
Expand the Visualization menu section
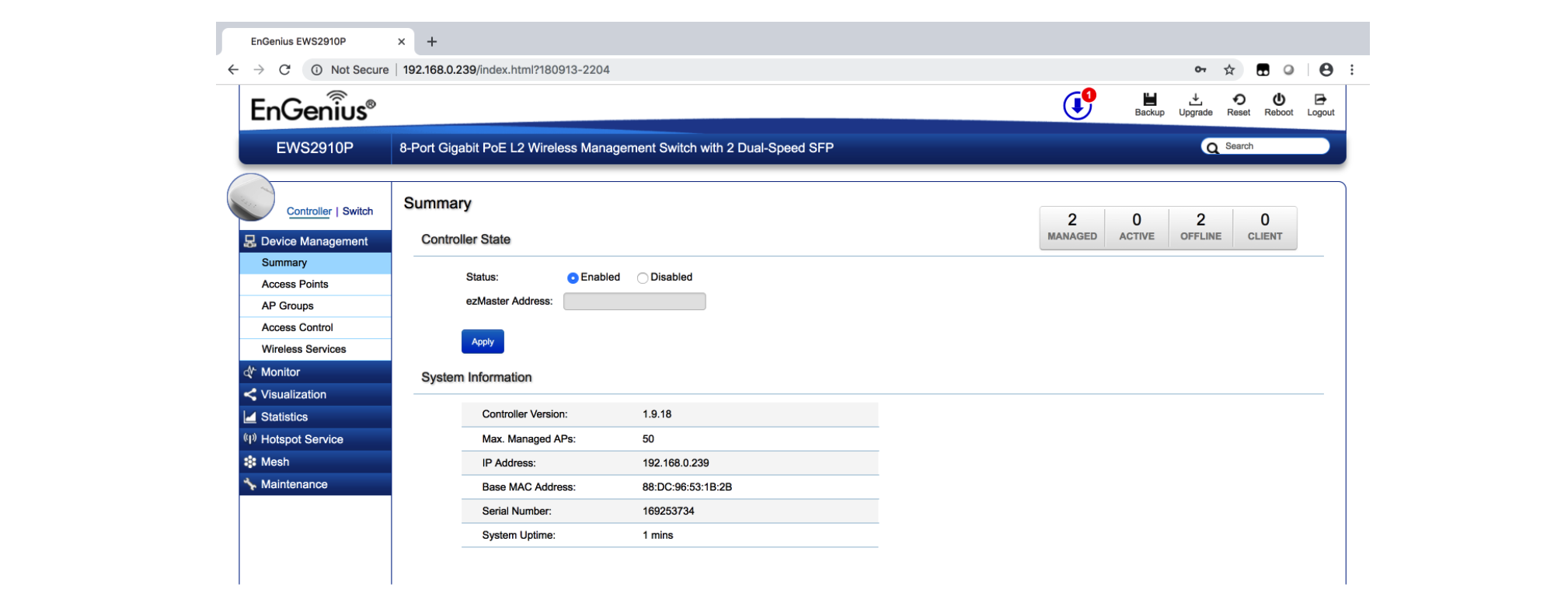coord(315,394)
